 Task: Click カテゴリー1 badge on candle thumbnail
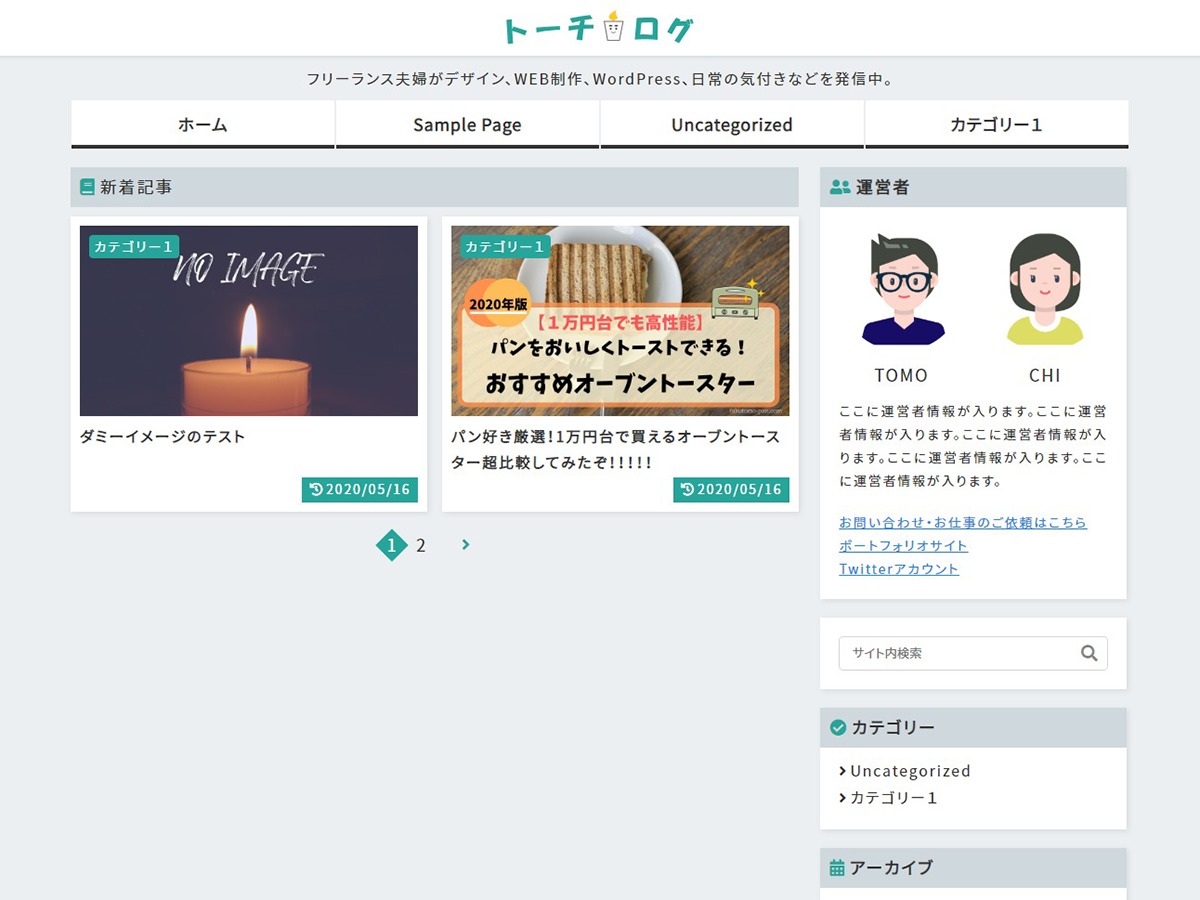(x=134, y=246)
